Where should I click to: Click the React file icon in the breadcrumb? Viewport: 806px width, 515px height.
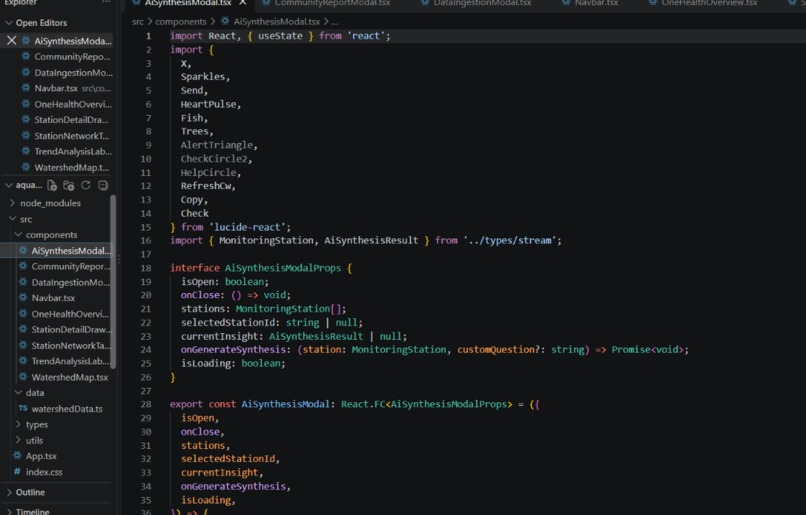[225, 22]
